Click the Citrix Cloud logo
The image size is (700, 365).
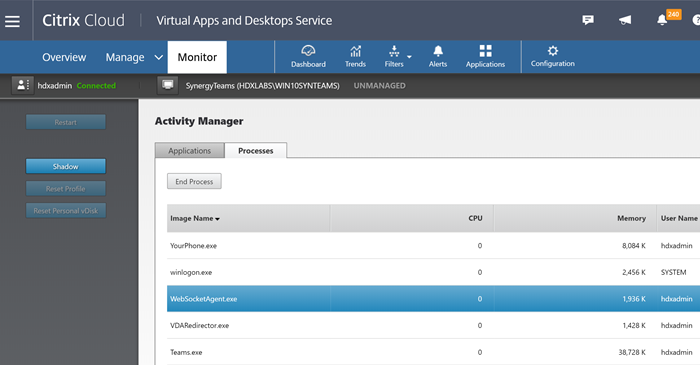pos(83,21)
